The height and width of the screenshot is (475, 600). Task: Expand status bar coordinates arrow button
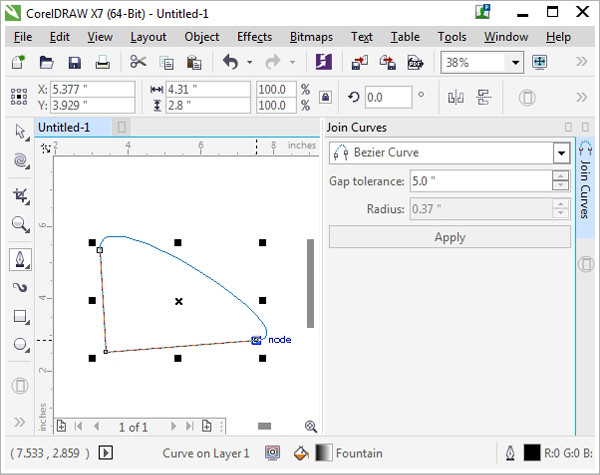[x=106, y=453]
